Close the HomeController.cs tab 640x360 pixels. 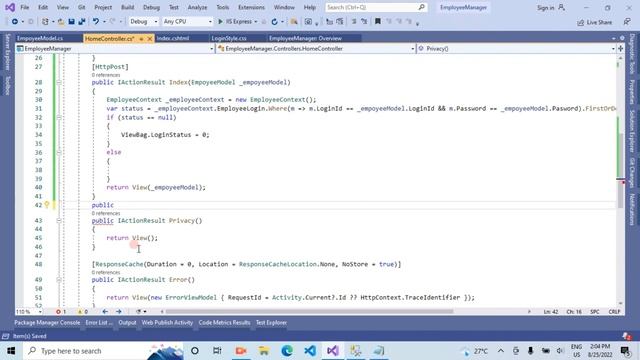click(x=150, y=38)
